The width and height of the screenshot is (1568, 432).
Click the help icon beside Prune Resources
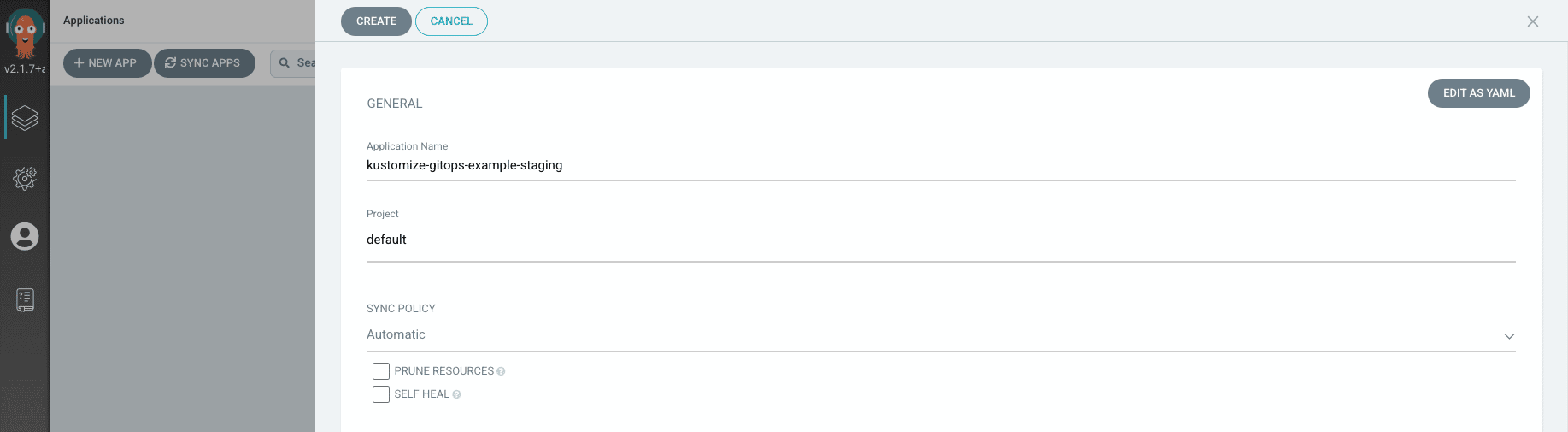501,371
